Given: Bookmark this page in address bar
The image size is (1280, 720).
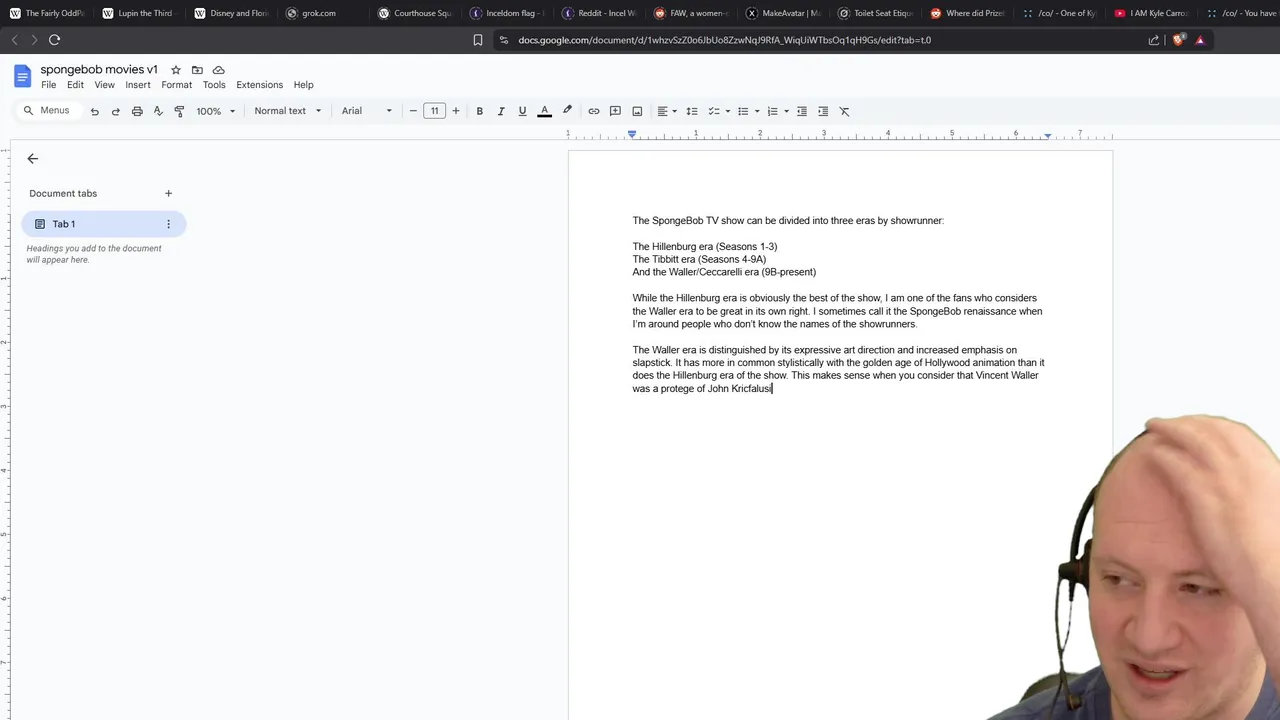Looking at the screenshot, I should click(x=478, y=40).
